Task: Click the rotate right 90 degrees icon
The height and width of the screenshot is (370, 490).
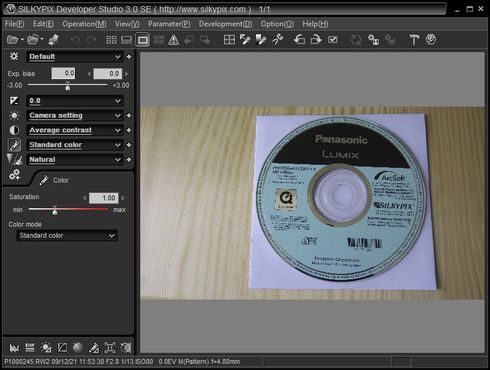Action: pos(315,40)
